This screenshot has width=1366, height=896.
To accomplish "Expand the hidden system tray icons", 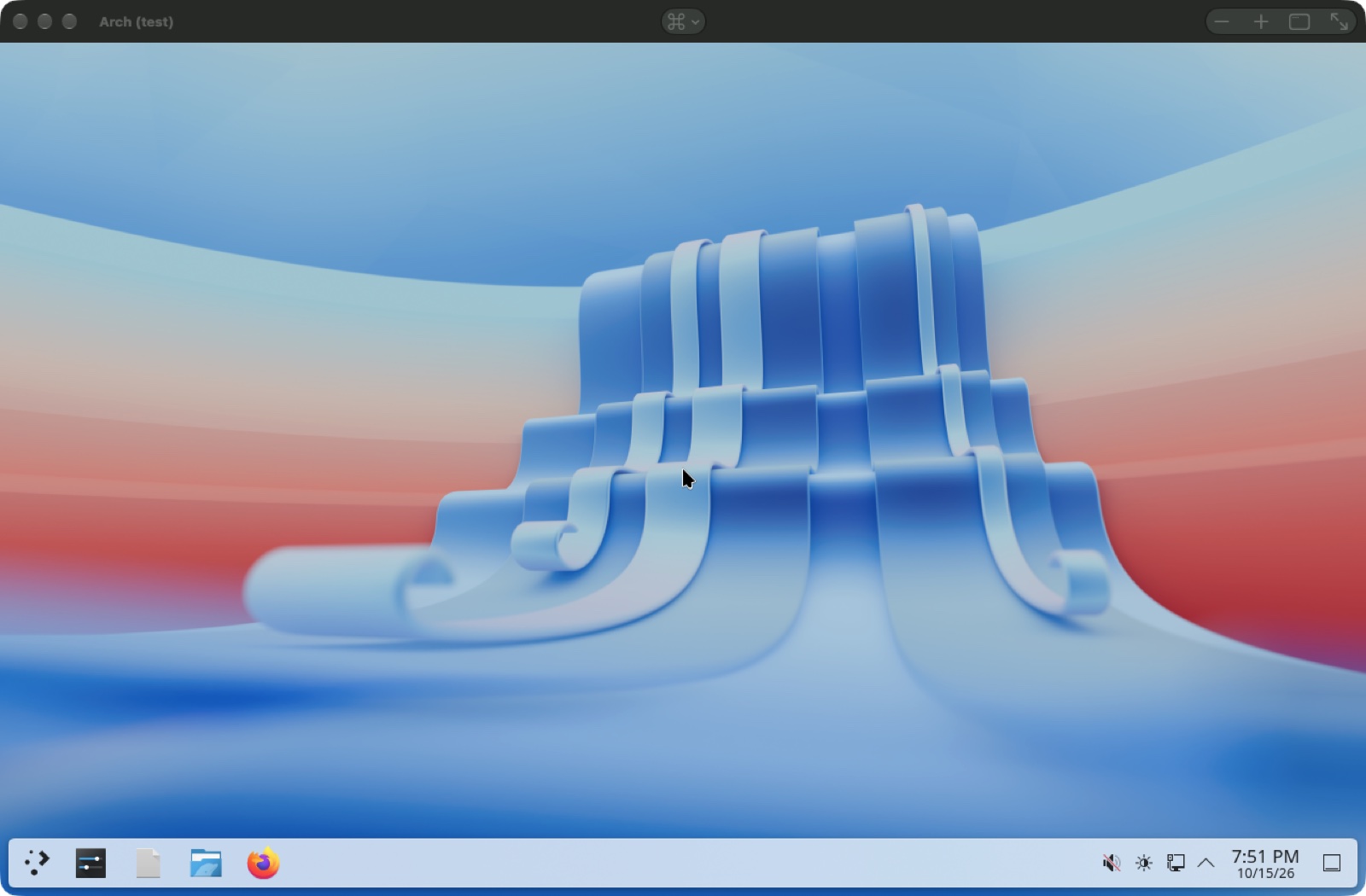I will [1205, 863].
